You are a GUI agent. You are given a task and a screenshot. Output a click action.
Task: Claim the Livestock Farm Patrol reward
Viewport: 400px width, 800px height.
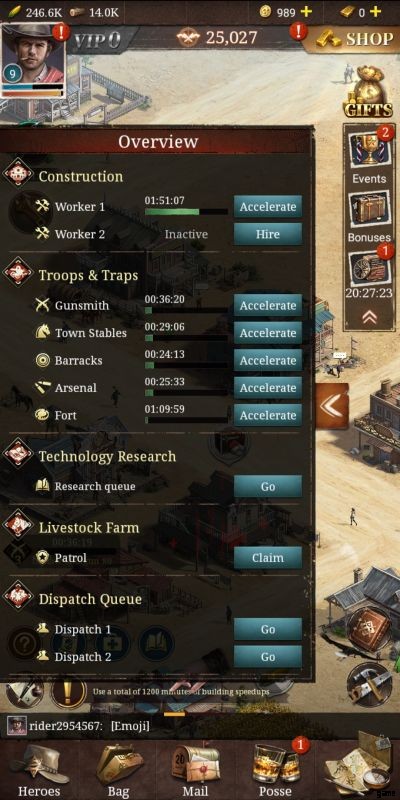(268, 558)
